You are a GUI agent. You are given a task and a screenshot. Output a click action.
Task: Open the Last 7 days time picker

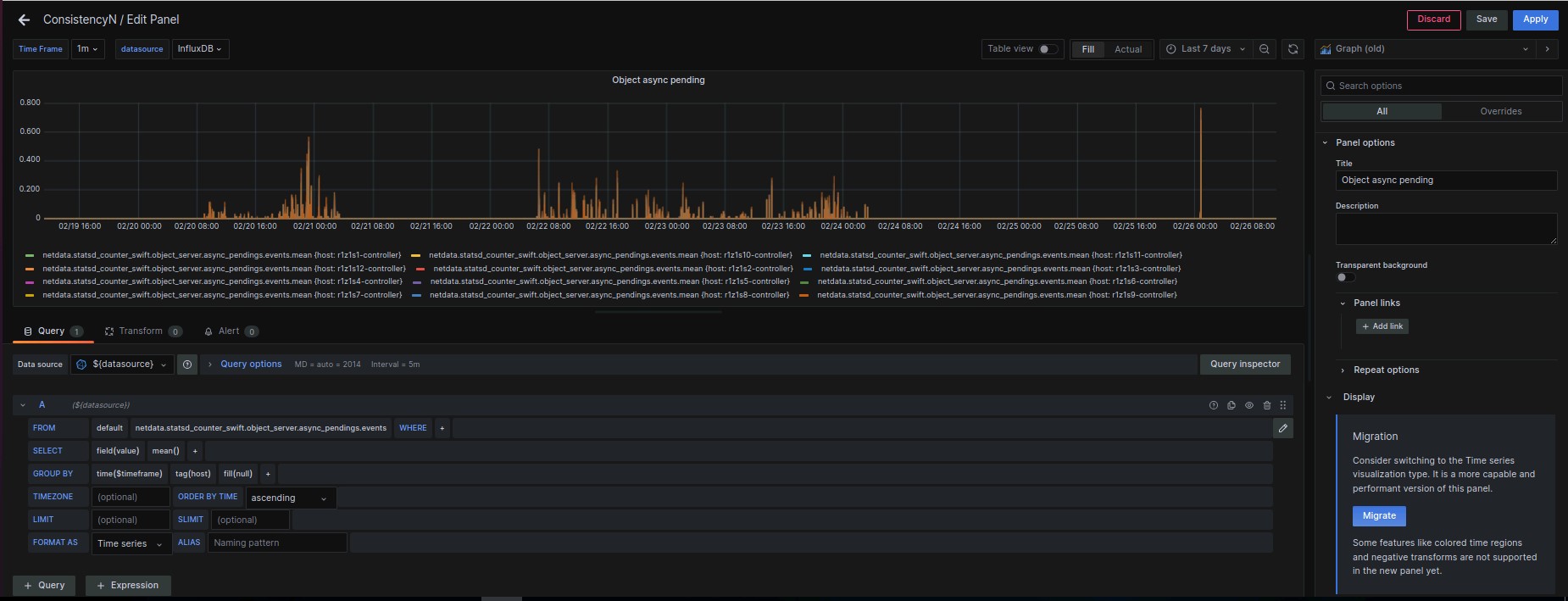tap(1205, 49)
